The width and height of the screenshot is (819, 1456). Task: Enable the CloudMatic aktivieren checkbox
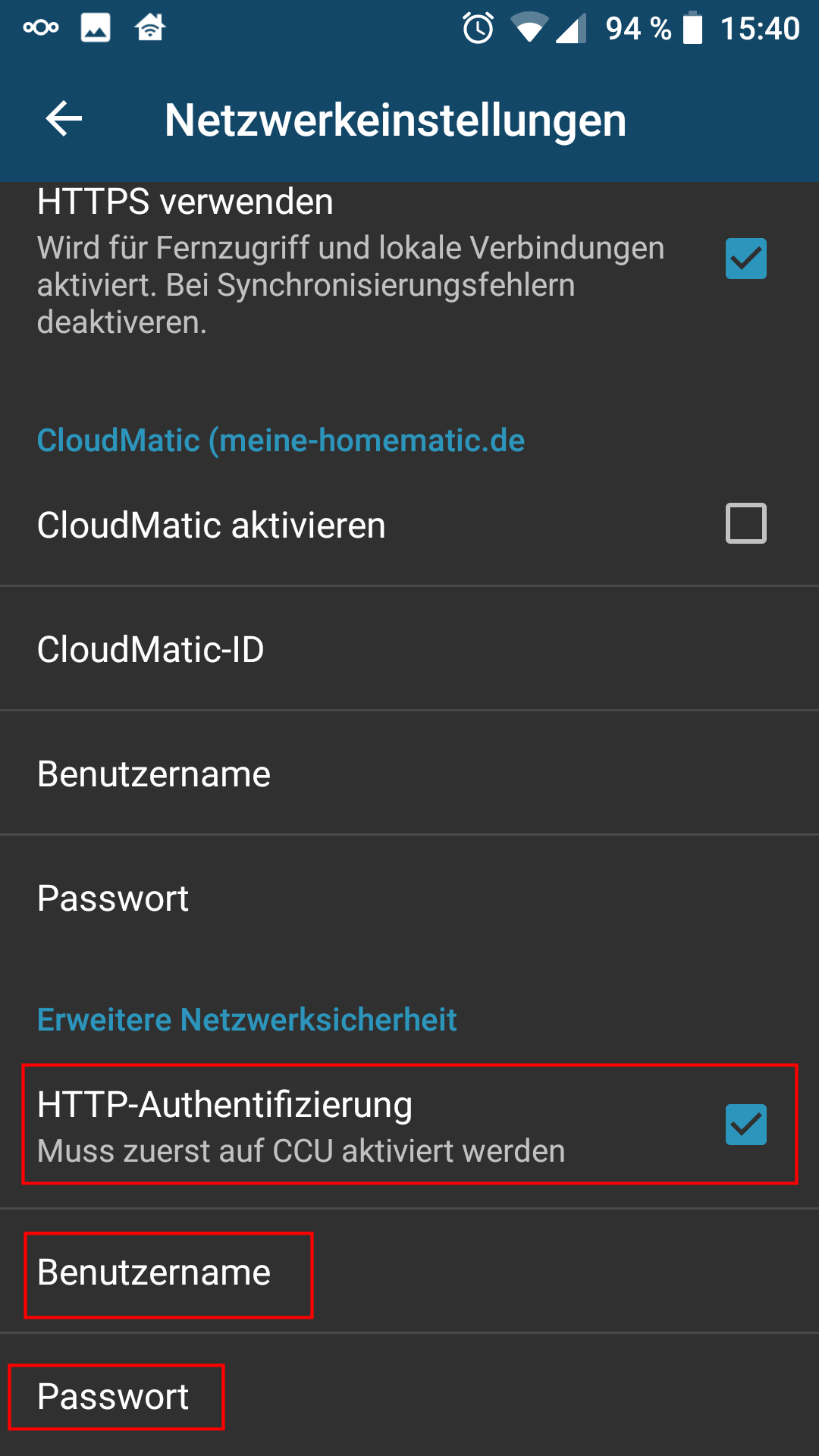[746, 523]
